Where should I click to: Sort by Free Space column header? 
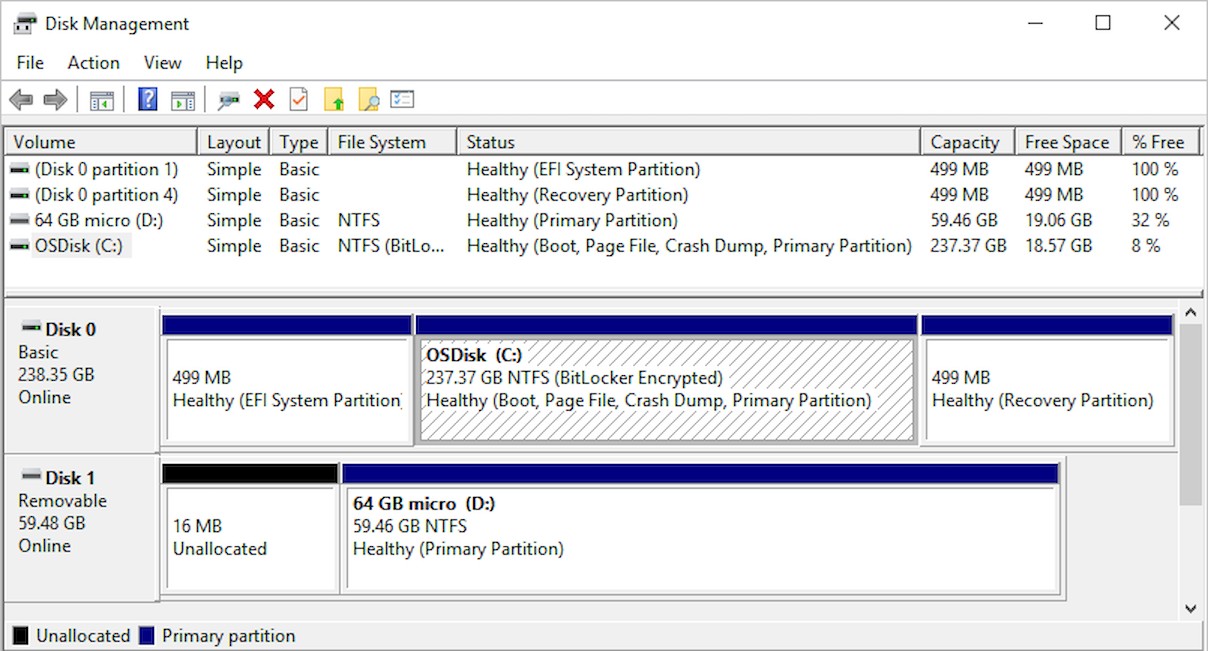tap(1066, 142)
